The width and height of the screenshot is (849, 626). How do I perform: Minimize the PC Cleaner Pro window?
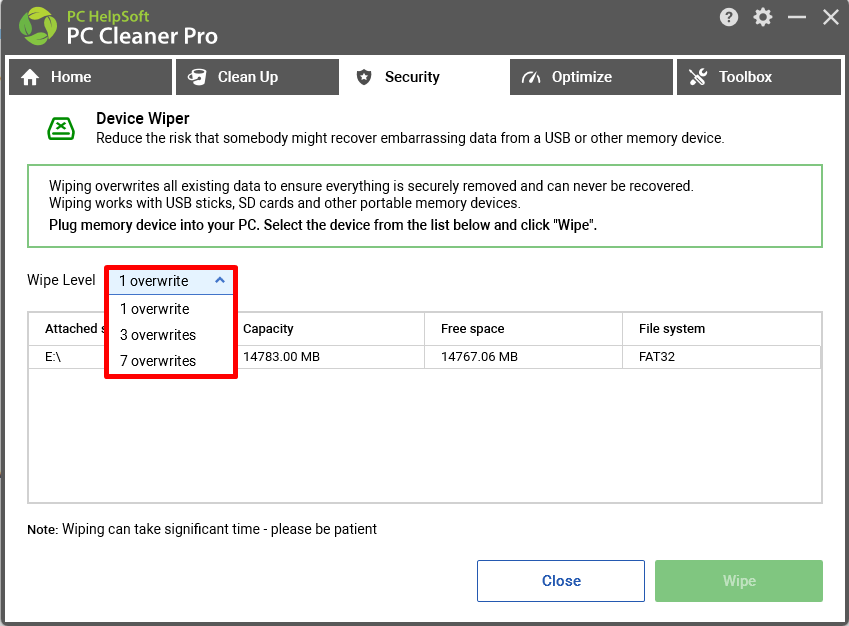point(797,17)
